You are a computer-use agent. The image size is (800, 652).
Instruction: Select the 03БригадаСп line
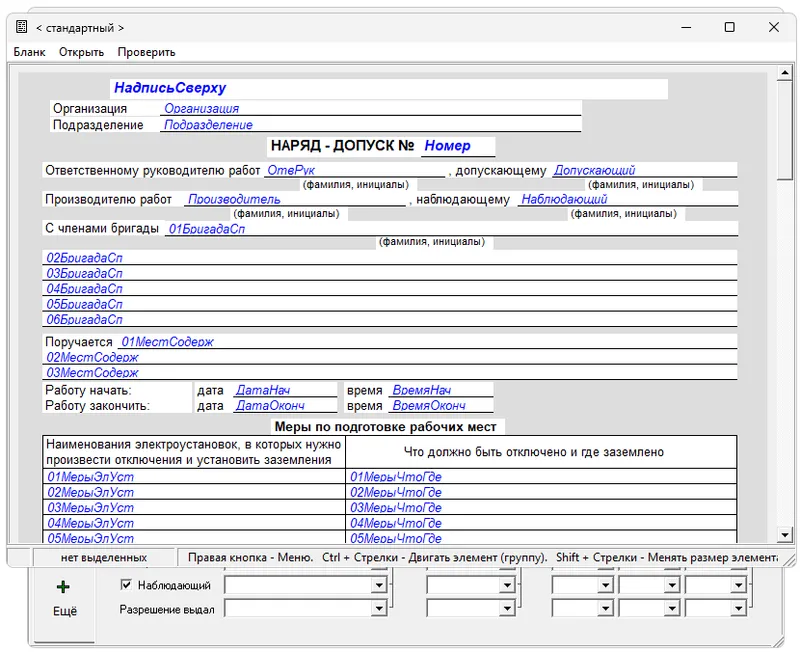point(390,273)
